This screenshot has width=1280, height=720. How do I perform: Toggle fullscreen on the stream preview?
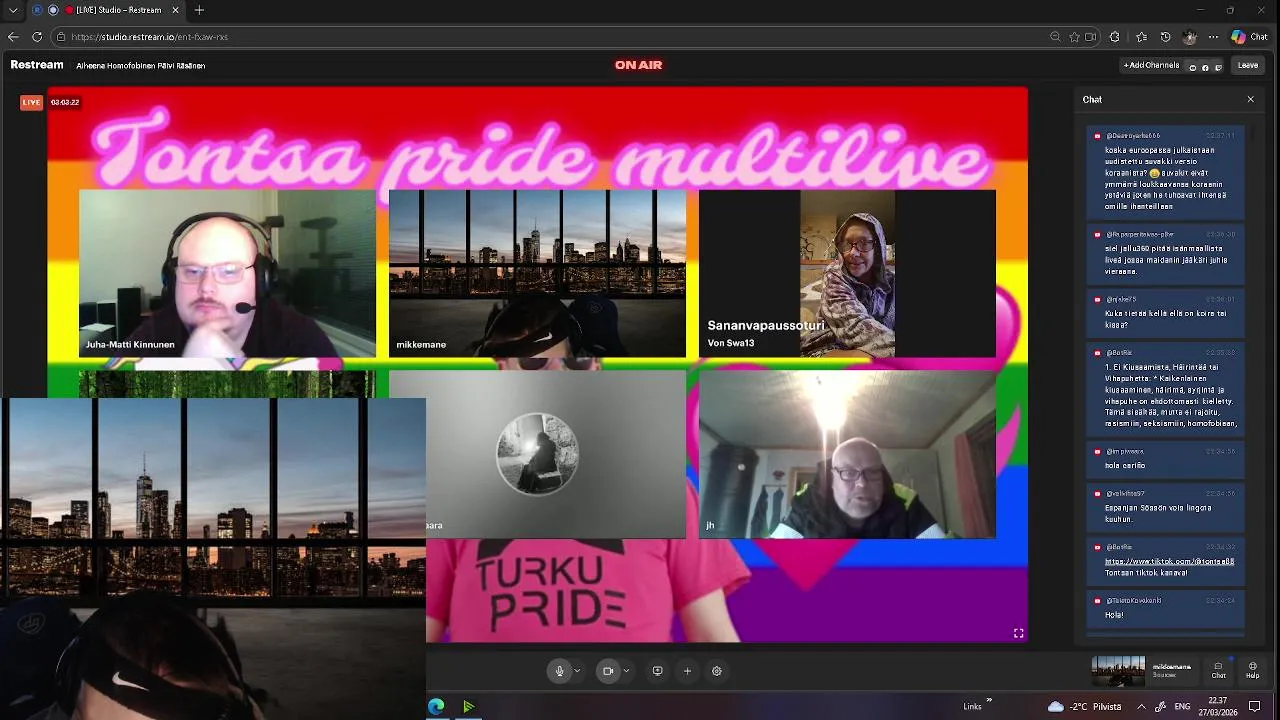point(1018,633)
